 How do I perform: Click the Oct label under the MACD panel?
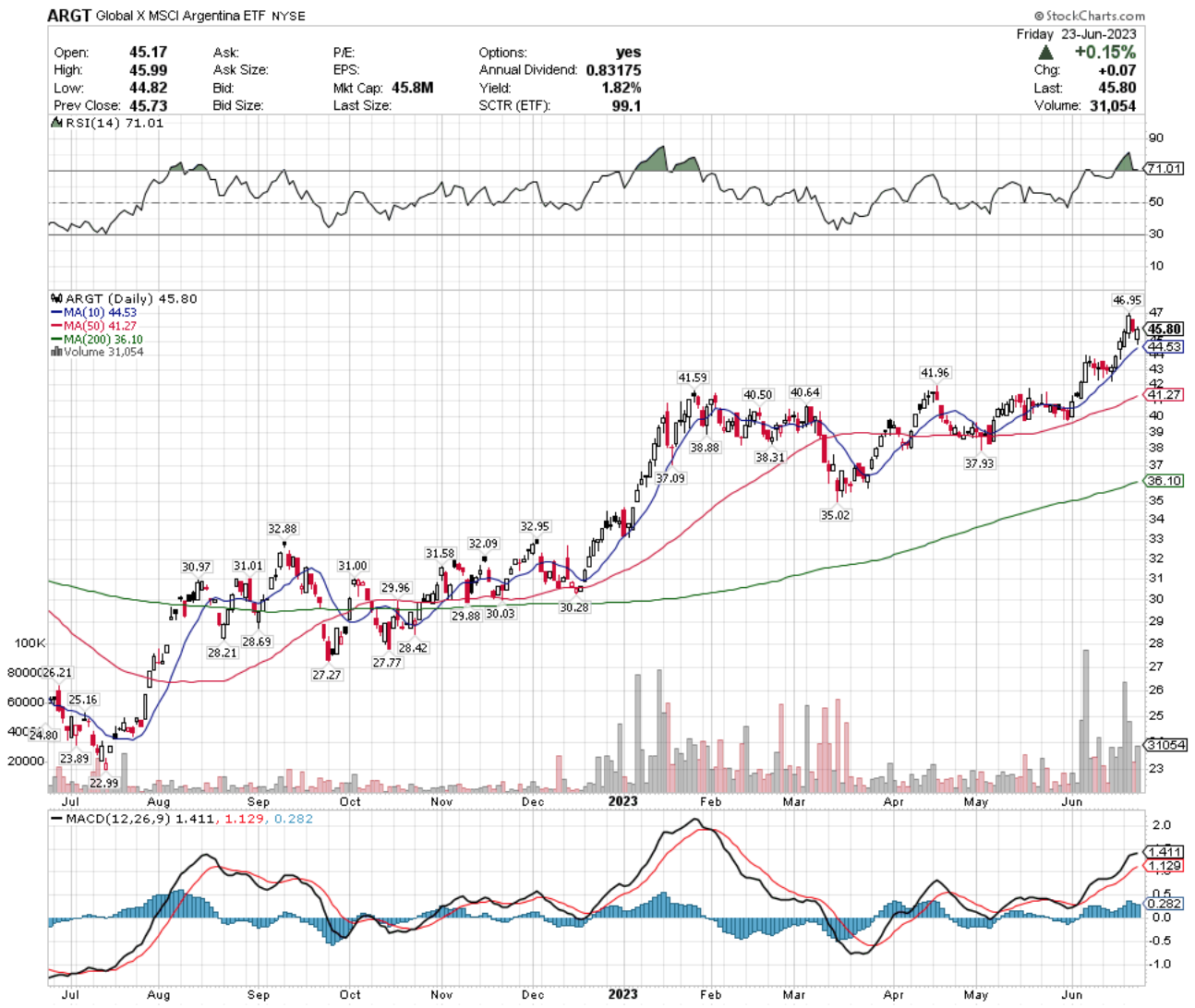coord(350,995)
